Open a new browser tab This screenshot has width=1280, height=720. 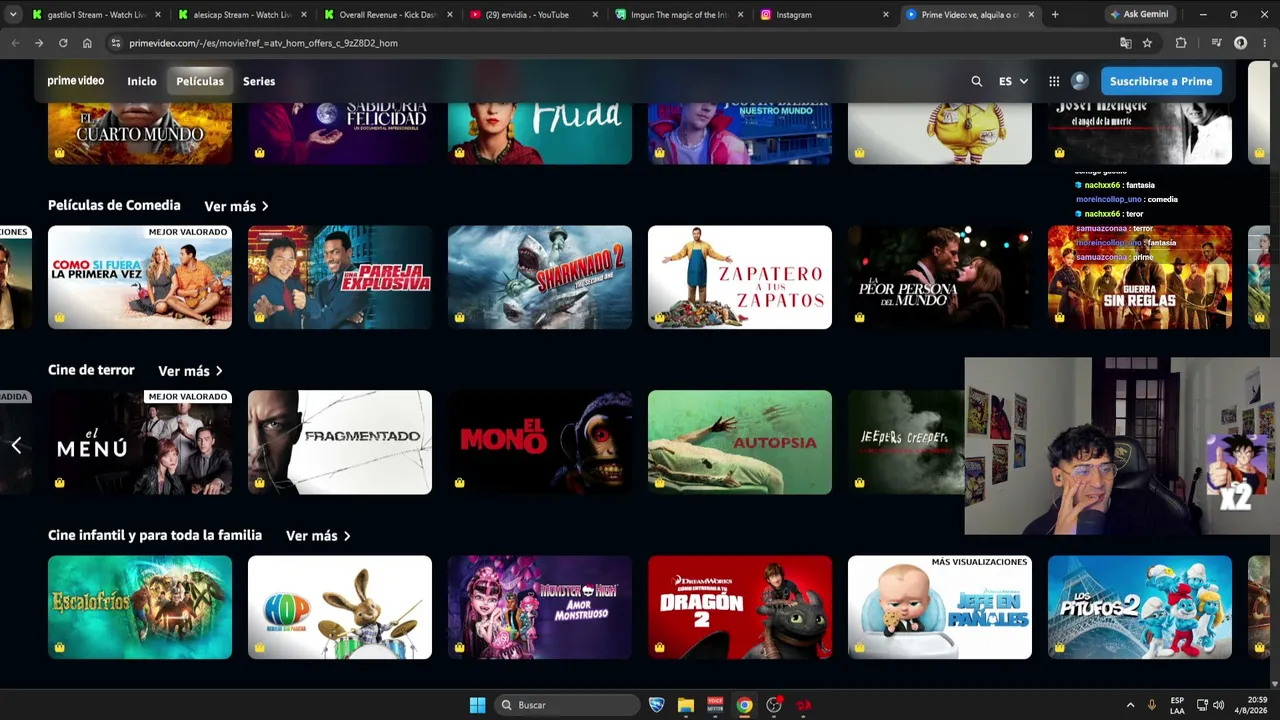(1055, 15)
